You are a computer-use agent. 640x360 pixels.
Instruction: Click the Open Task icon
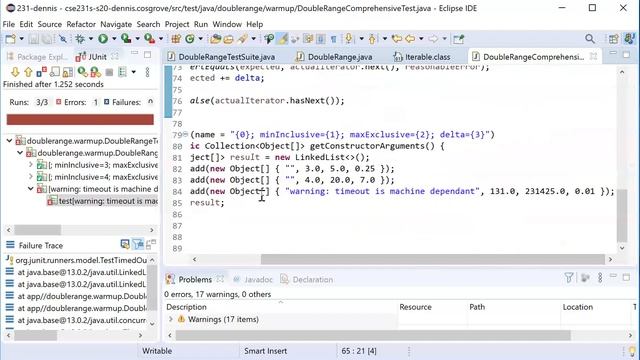(x=229, y=39)
